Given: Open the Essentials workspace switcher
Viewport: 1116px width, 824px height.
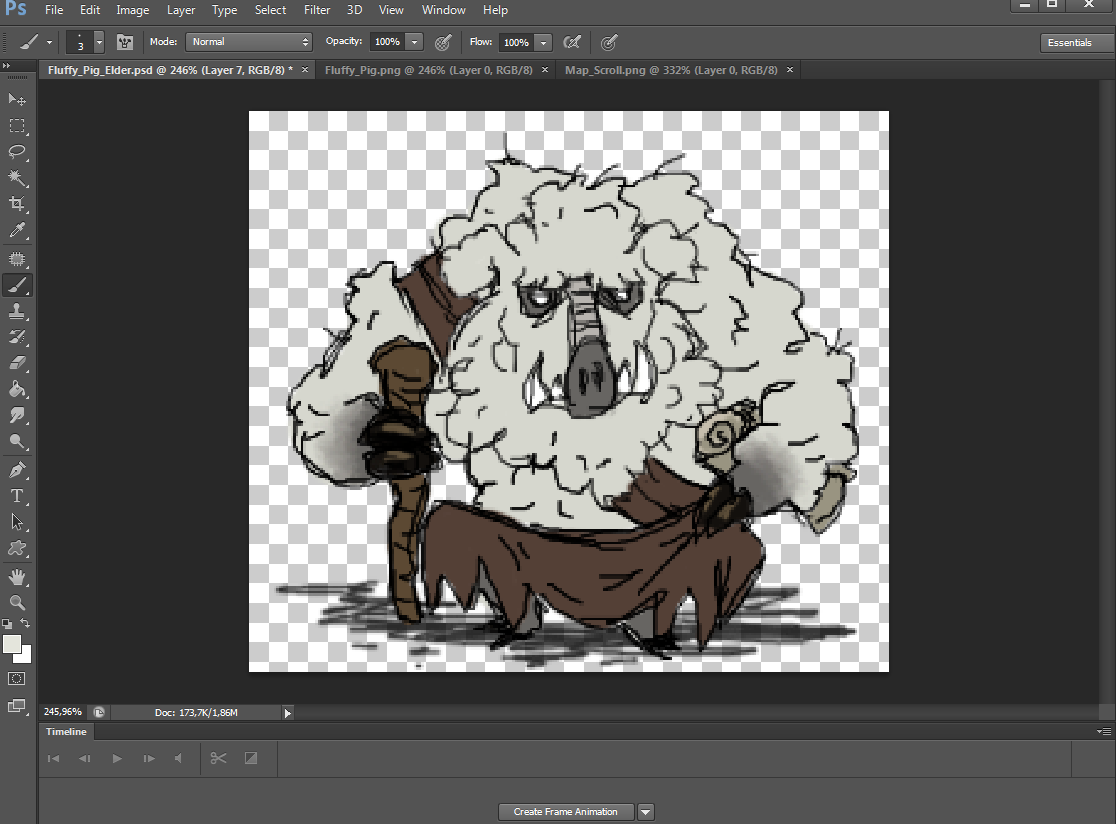Looking at the screenshot, I should point(1069,43).
